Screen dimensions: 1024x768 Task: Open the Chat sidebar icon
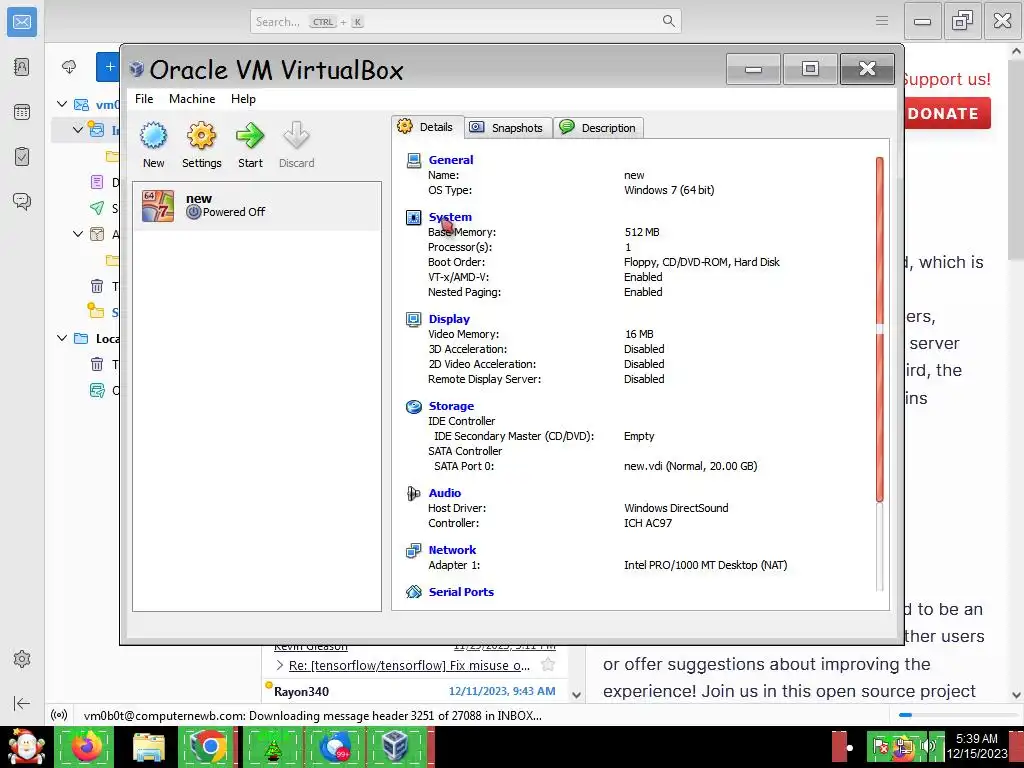(22, 201)
